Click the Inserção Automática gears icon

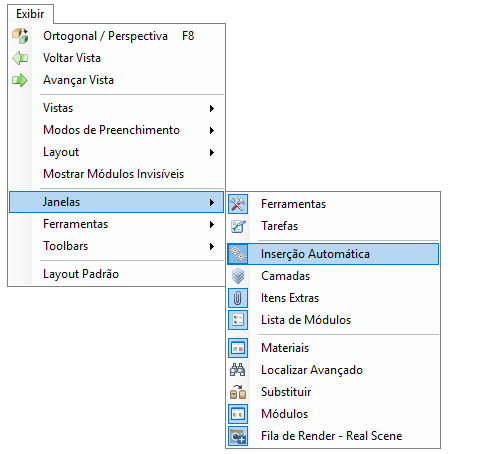(x=238, y=254)
